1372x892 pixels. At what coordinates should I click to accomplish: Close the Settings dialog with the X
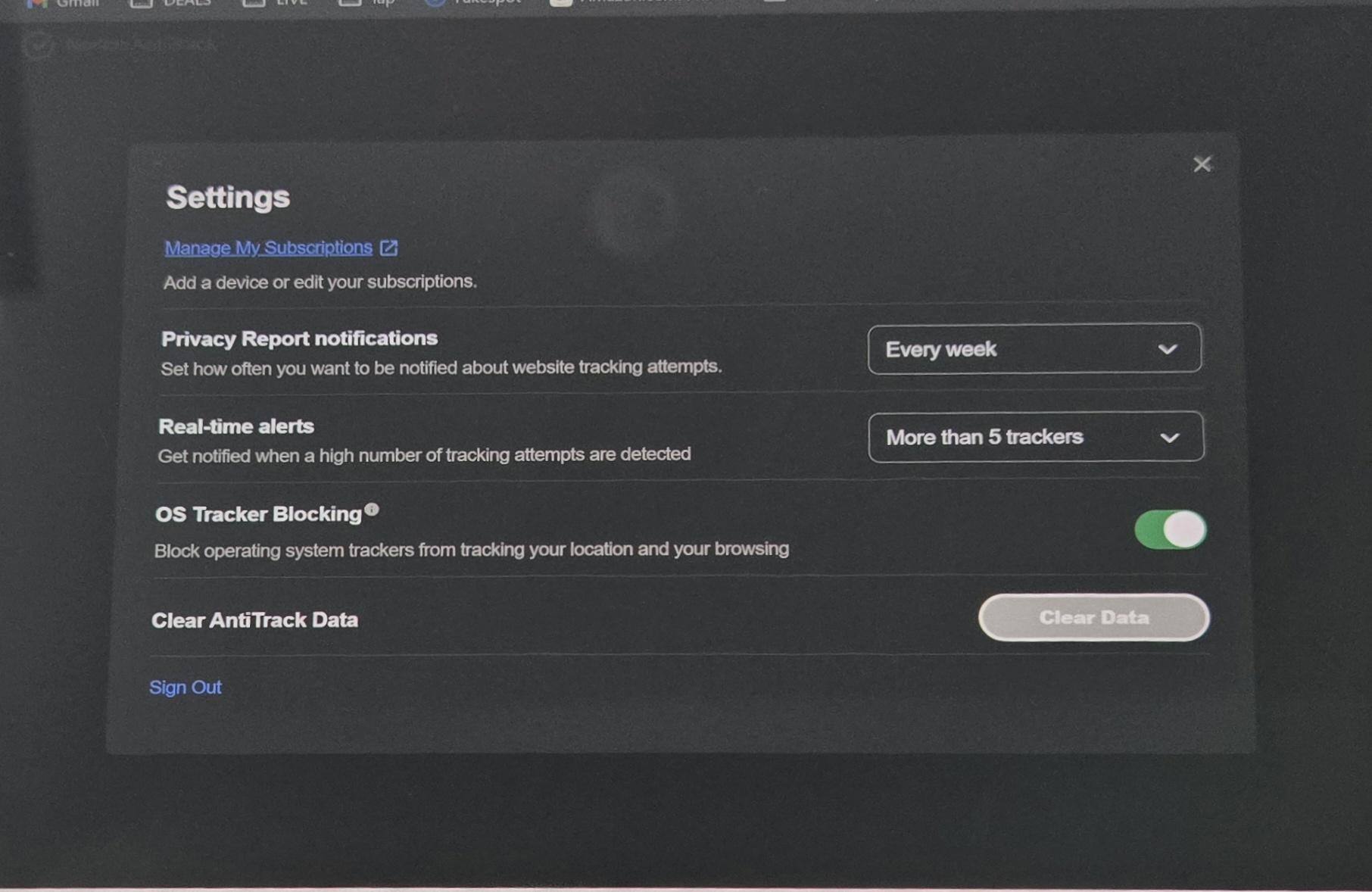1202,164
